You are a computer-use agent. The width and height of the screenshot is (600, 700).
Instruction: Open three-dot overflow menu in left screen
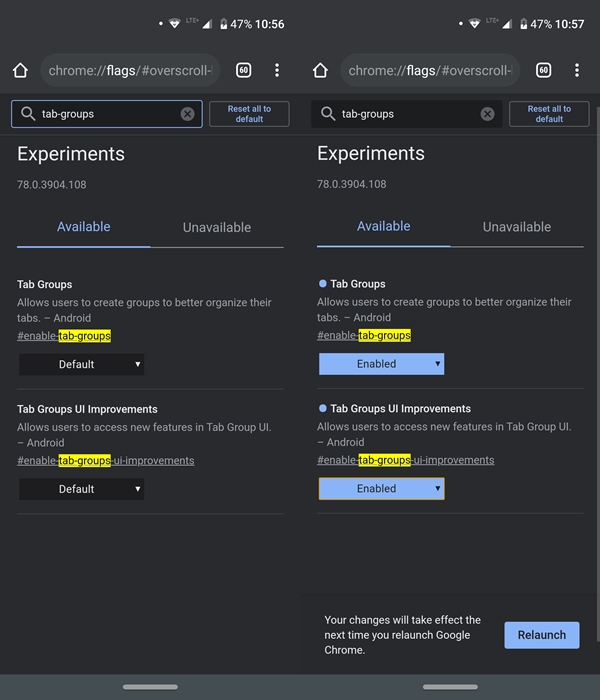point(277,70)
